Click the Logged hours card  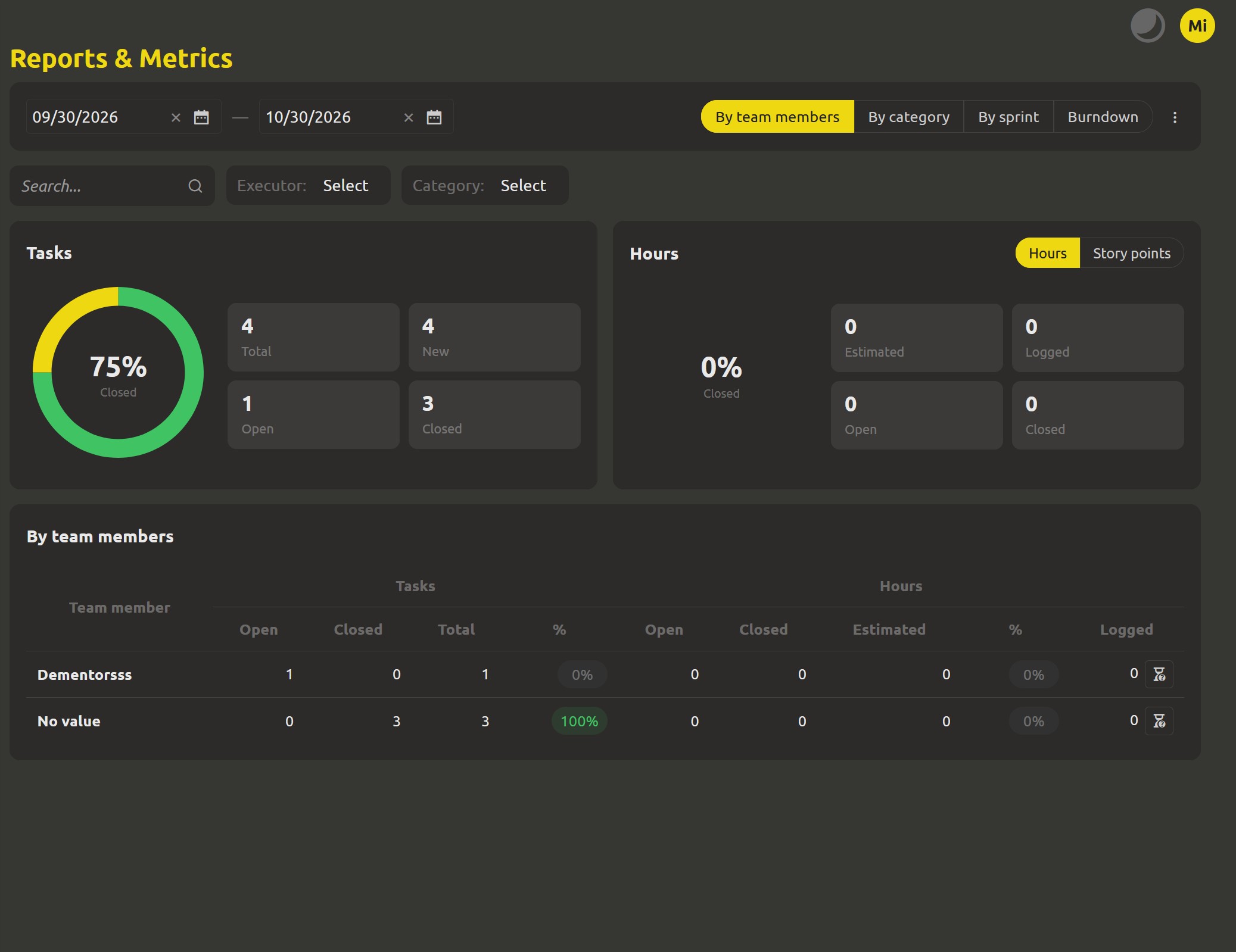click(1098, 338)
